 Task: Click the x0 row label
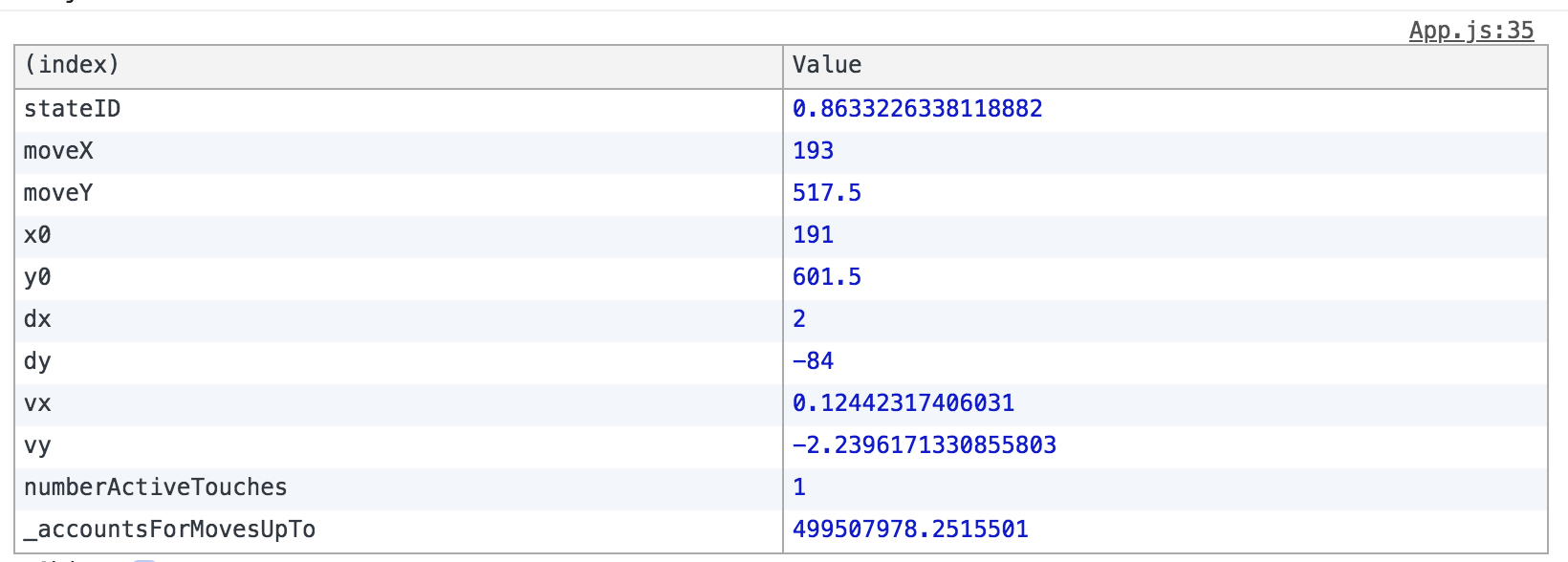(38, 235)
